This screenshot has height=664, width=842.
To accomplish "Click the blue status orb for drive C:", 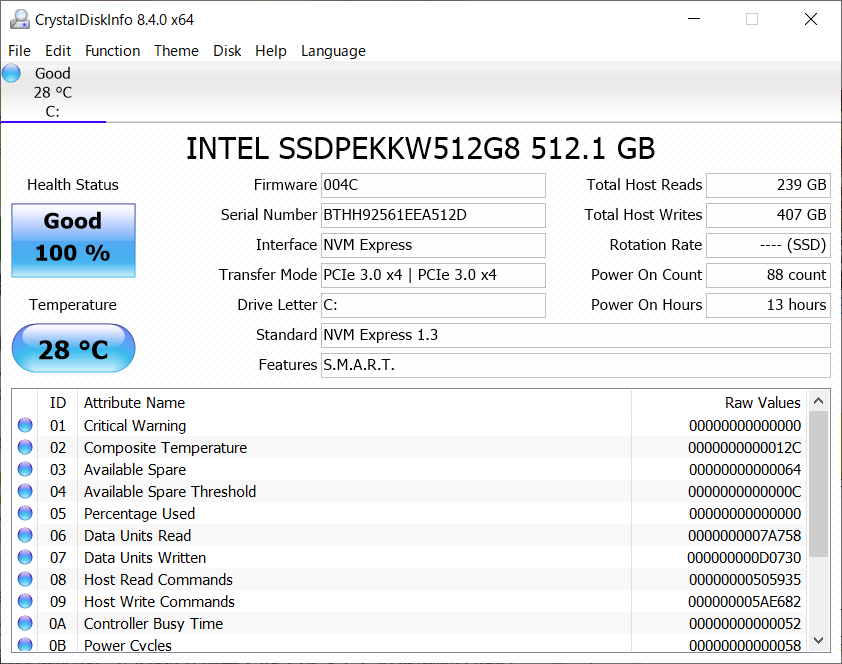I will coord(11,73).
